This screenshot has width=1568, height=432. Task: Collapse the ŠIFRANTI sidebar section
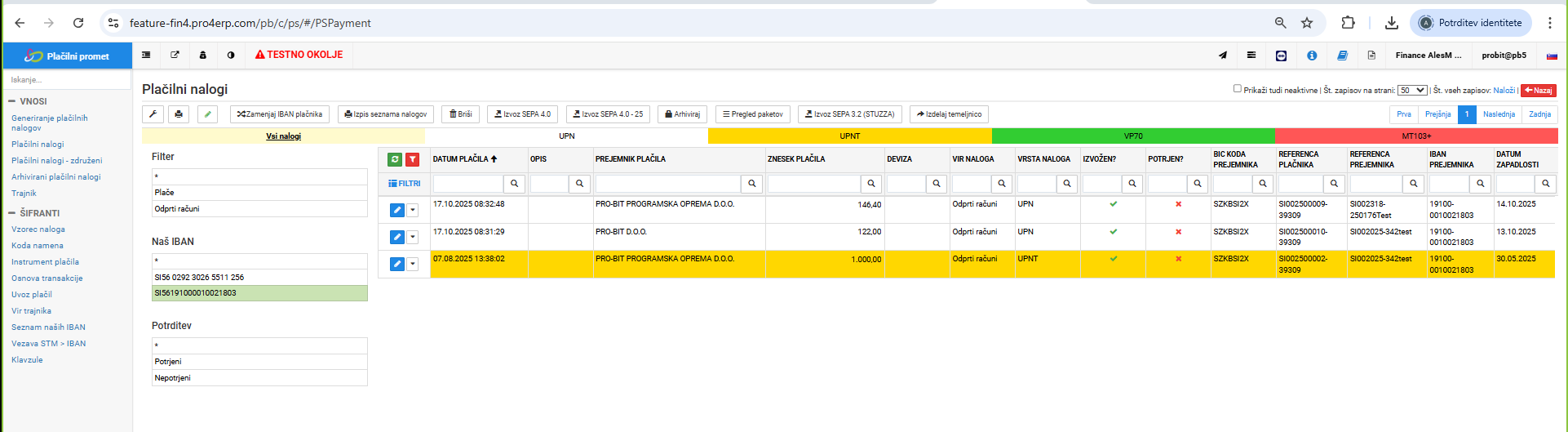click(33, 213)
